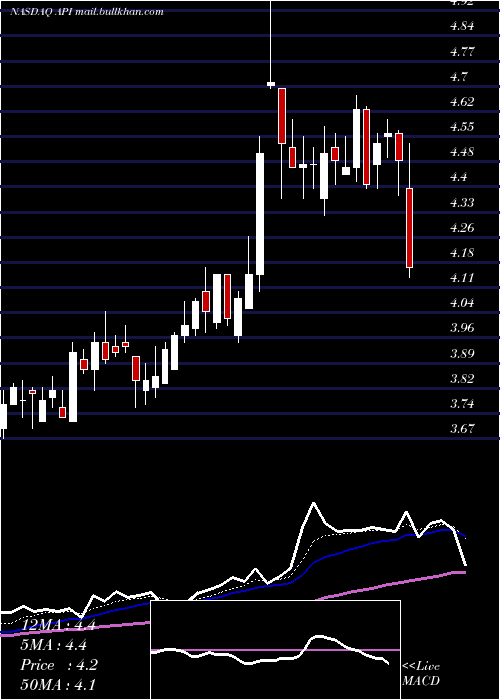Click the 5MA : 4.4 label

pyautogui.click(x=53, y=645)
